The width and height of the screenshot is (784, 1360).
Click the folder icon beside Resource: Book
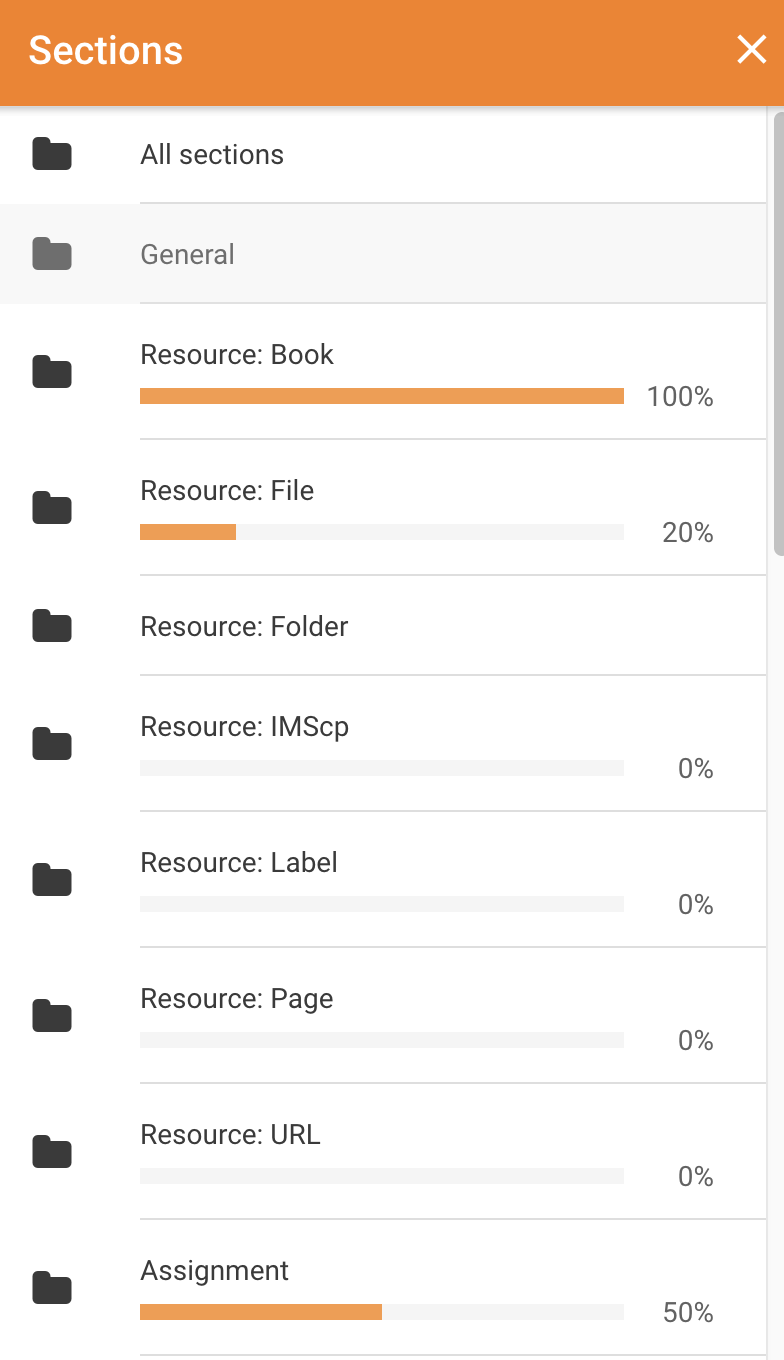point(52,372)
